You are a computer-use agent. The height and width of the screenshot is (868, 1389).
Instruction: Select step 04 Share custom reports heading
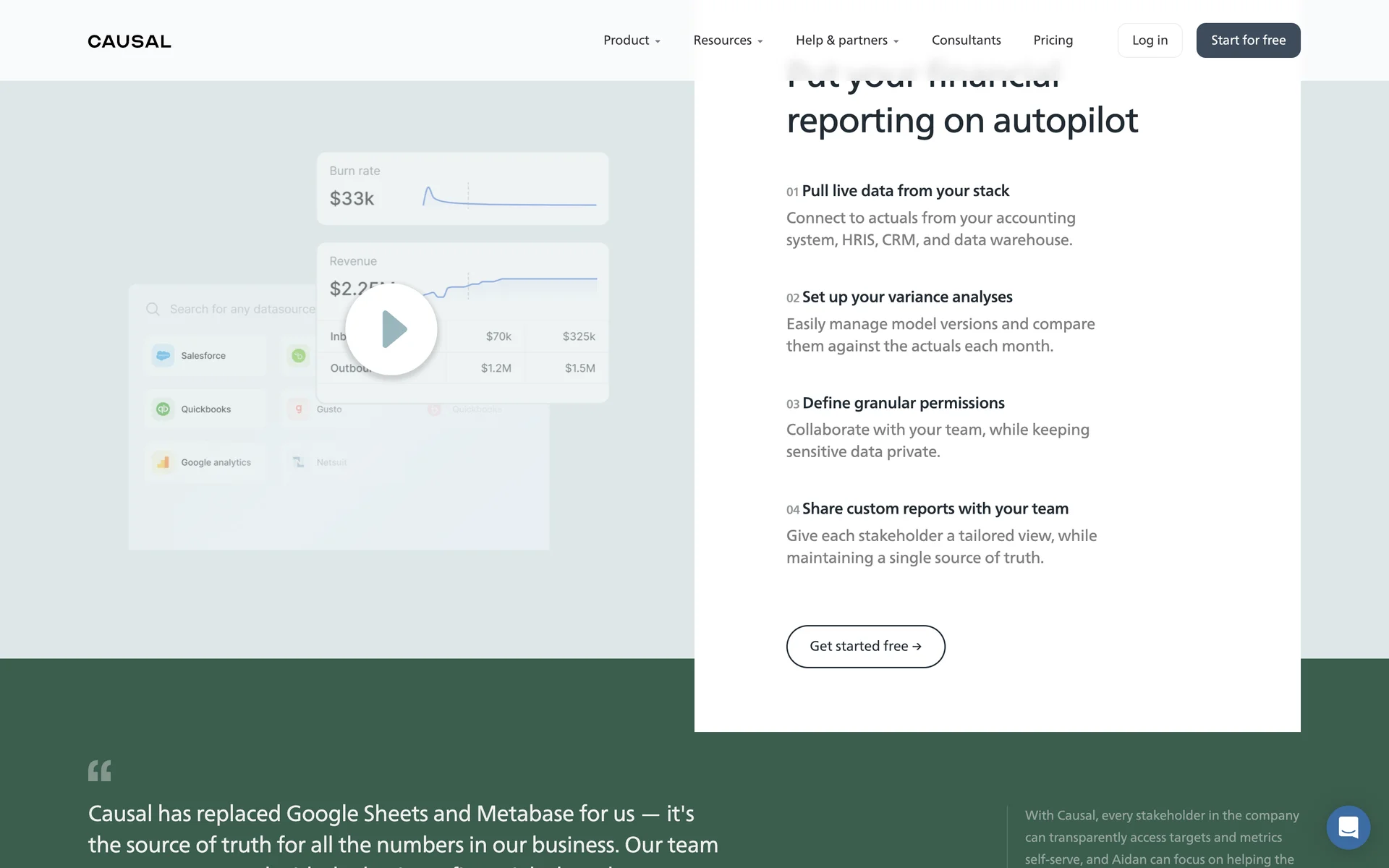pos(935,509)
